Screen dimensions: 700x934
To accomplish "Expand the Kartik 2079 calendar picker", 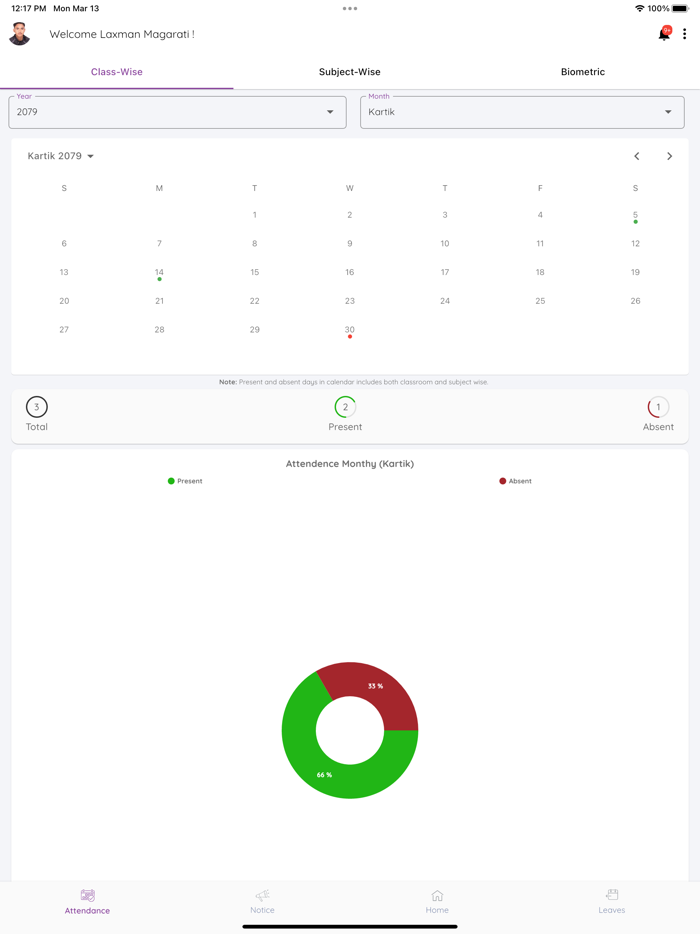I will (x=61, y=156).
